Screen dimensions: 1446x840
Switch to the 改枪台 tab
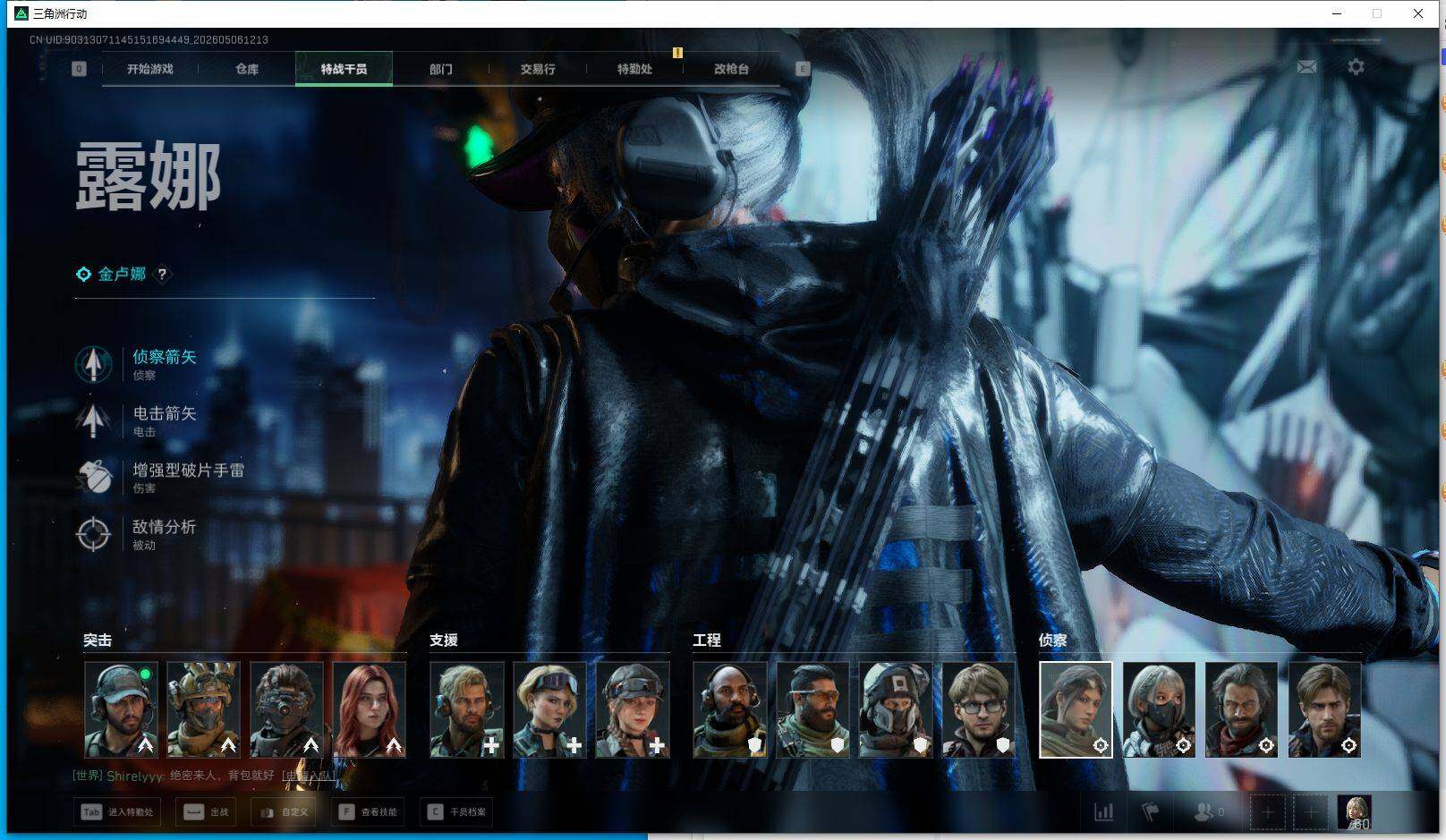tap(731, 69)
